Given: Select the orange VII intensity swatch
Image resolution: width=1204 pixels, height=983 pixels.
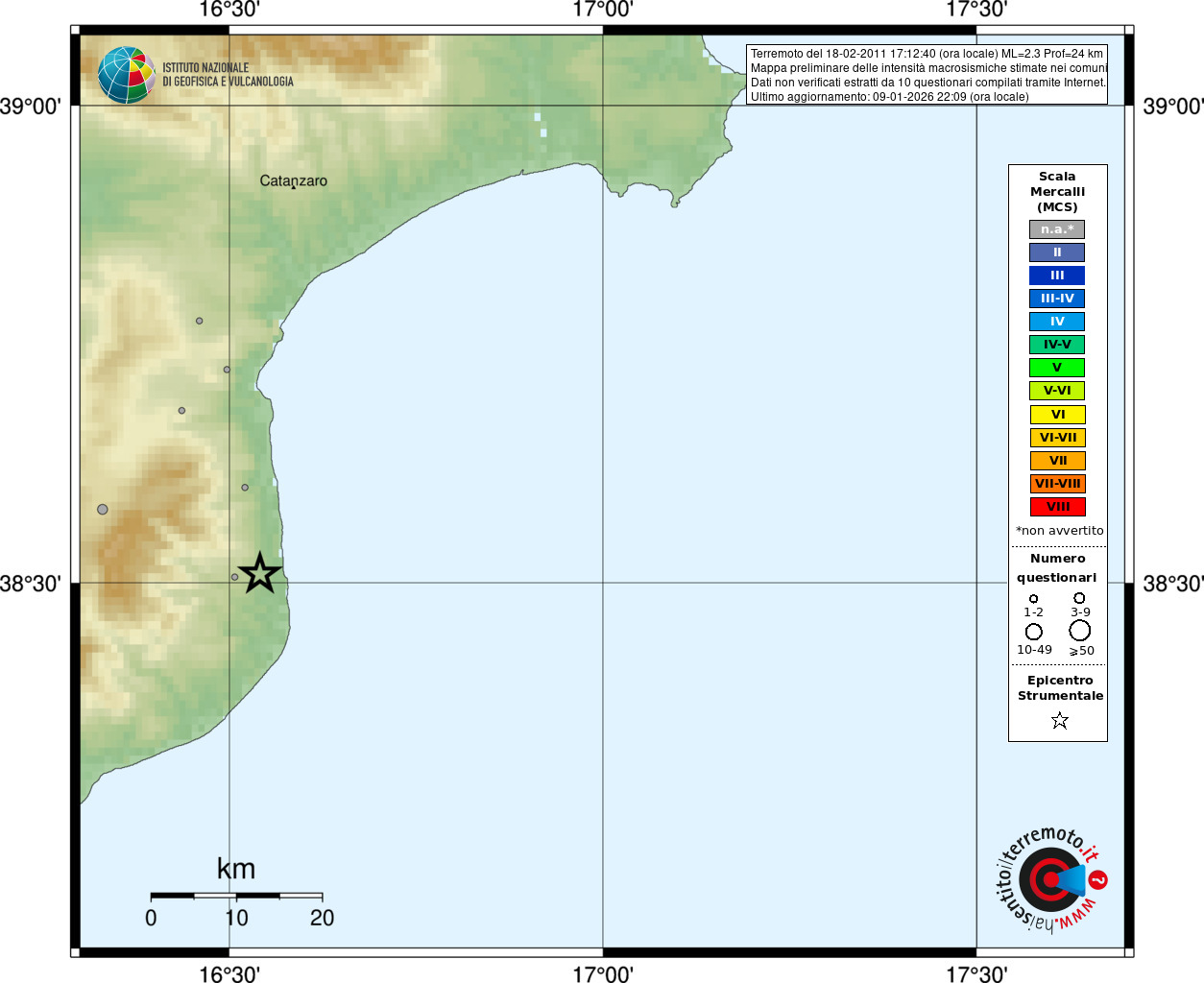Looking at the screenshot, I should point(1057,461).
